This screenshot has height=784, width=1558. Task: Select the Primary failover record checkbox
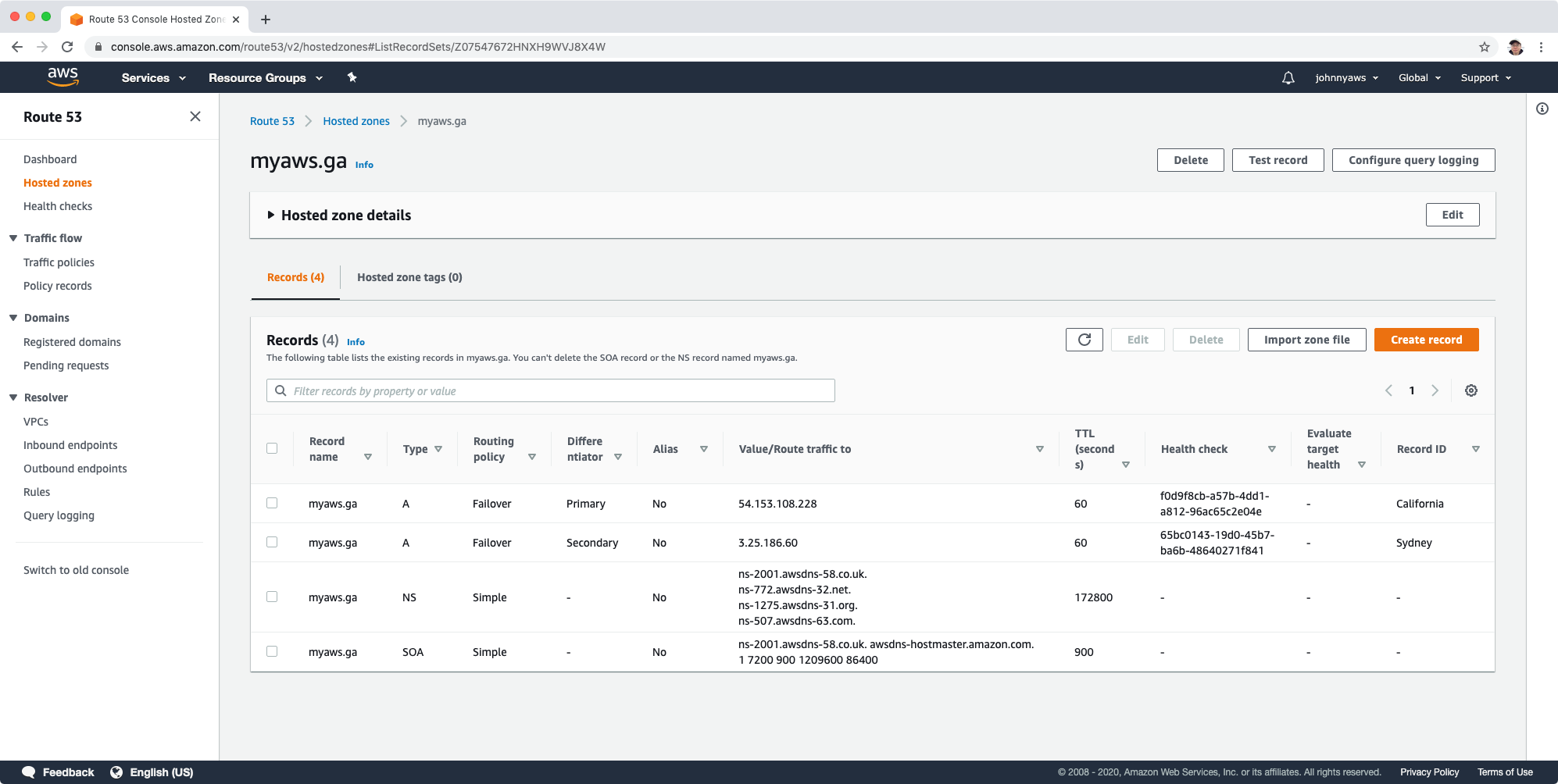pyautogui.click(x=272, y=503)
